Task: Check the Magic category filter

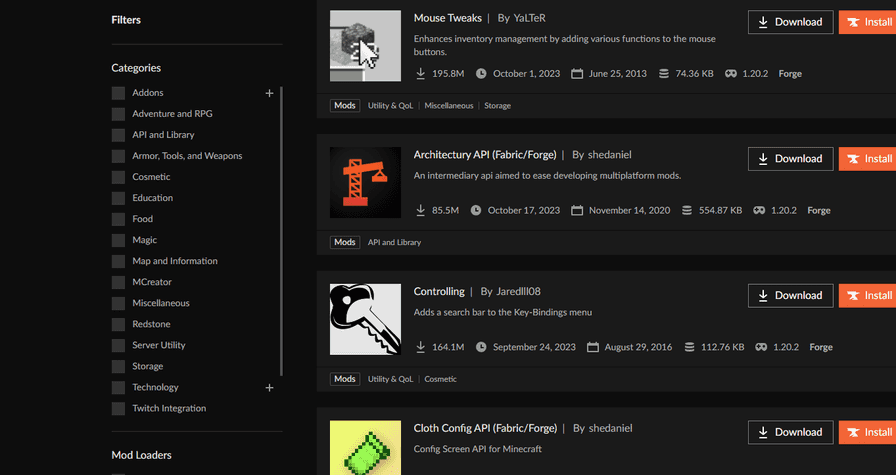Action: pyautogui.click(x=119, y=240)
